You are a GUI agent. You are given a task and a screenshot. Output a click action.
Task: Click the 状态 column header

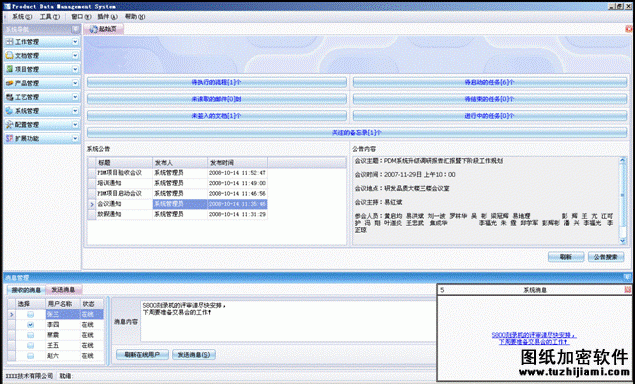(x=92, y=304)
